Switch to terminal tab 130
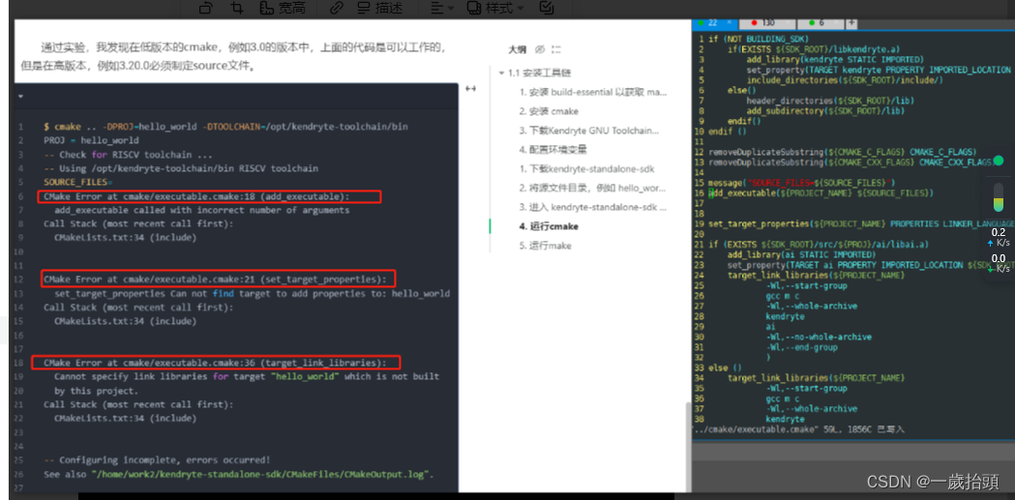Screen dimensions: 1015x500 click(x=768, y=23)
